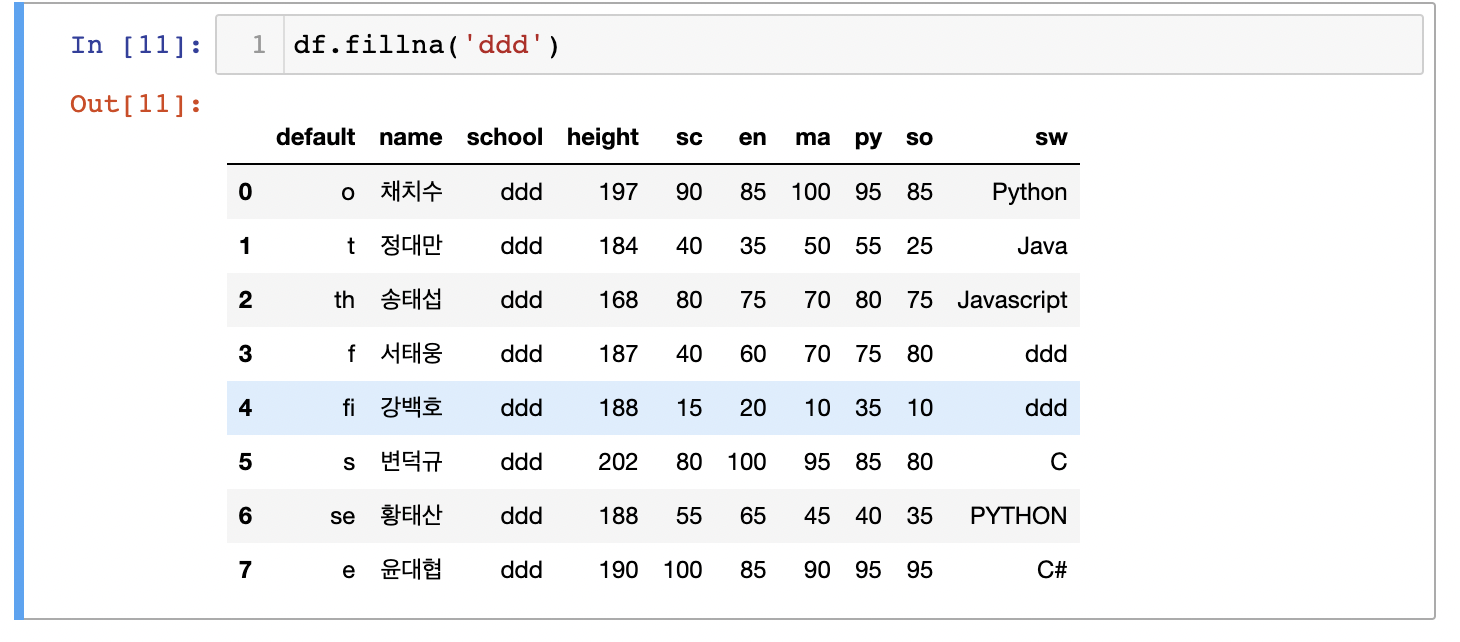
Task: Click the sw cell 'C' in row 5
Action: tap(1059, 462)
